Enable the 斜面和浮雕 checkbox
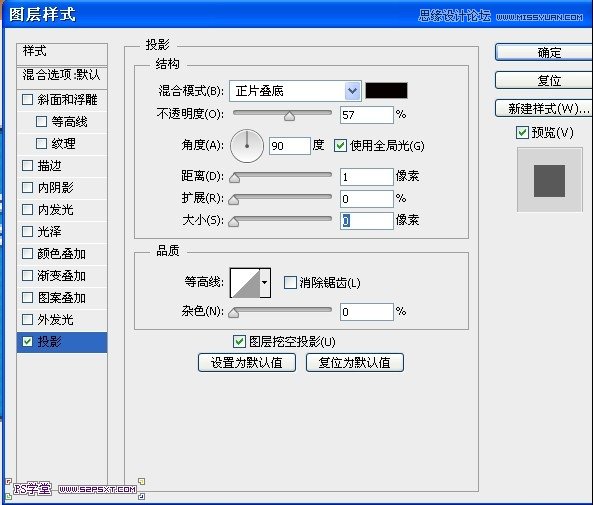Screen dimensions: 593x505 (x=27, y=99)
